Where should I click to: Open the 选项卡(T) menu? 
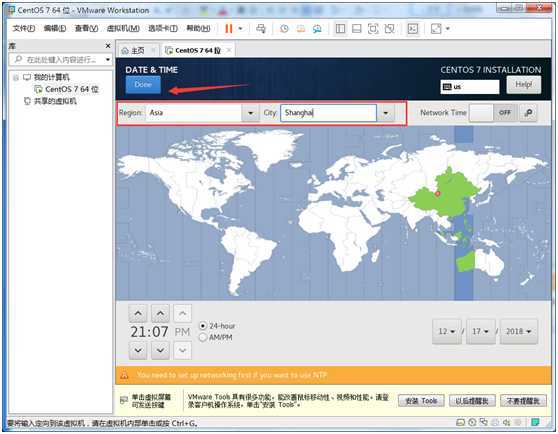[x=163, y=28]
